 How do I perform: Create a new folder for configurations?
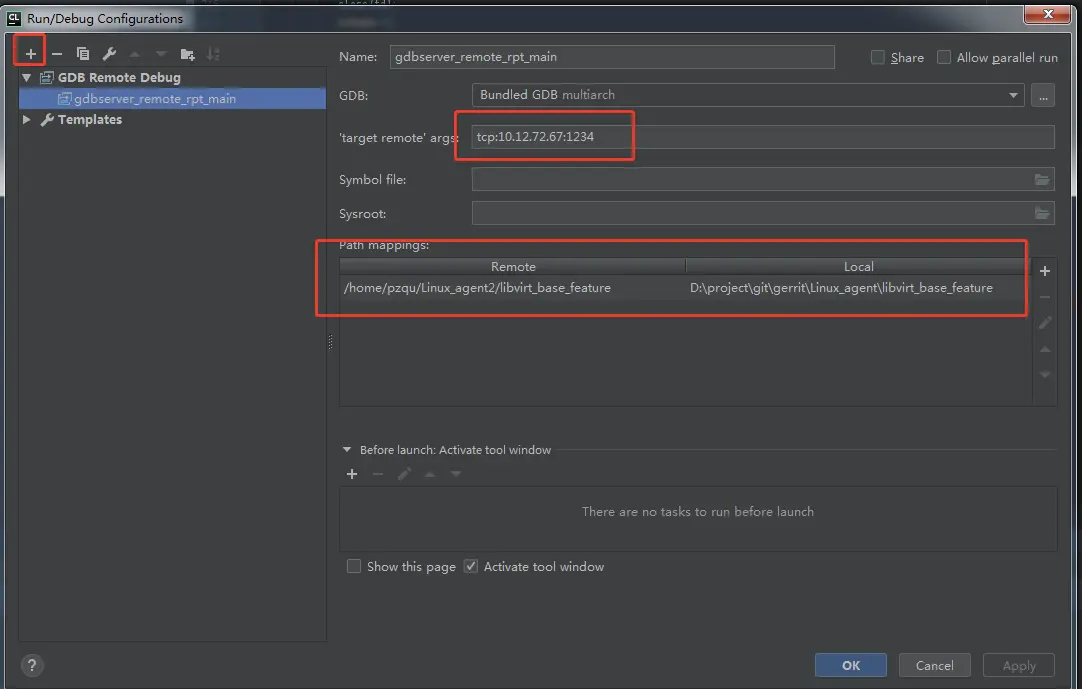(187, 53)
